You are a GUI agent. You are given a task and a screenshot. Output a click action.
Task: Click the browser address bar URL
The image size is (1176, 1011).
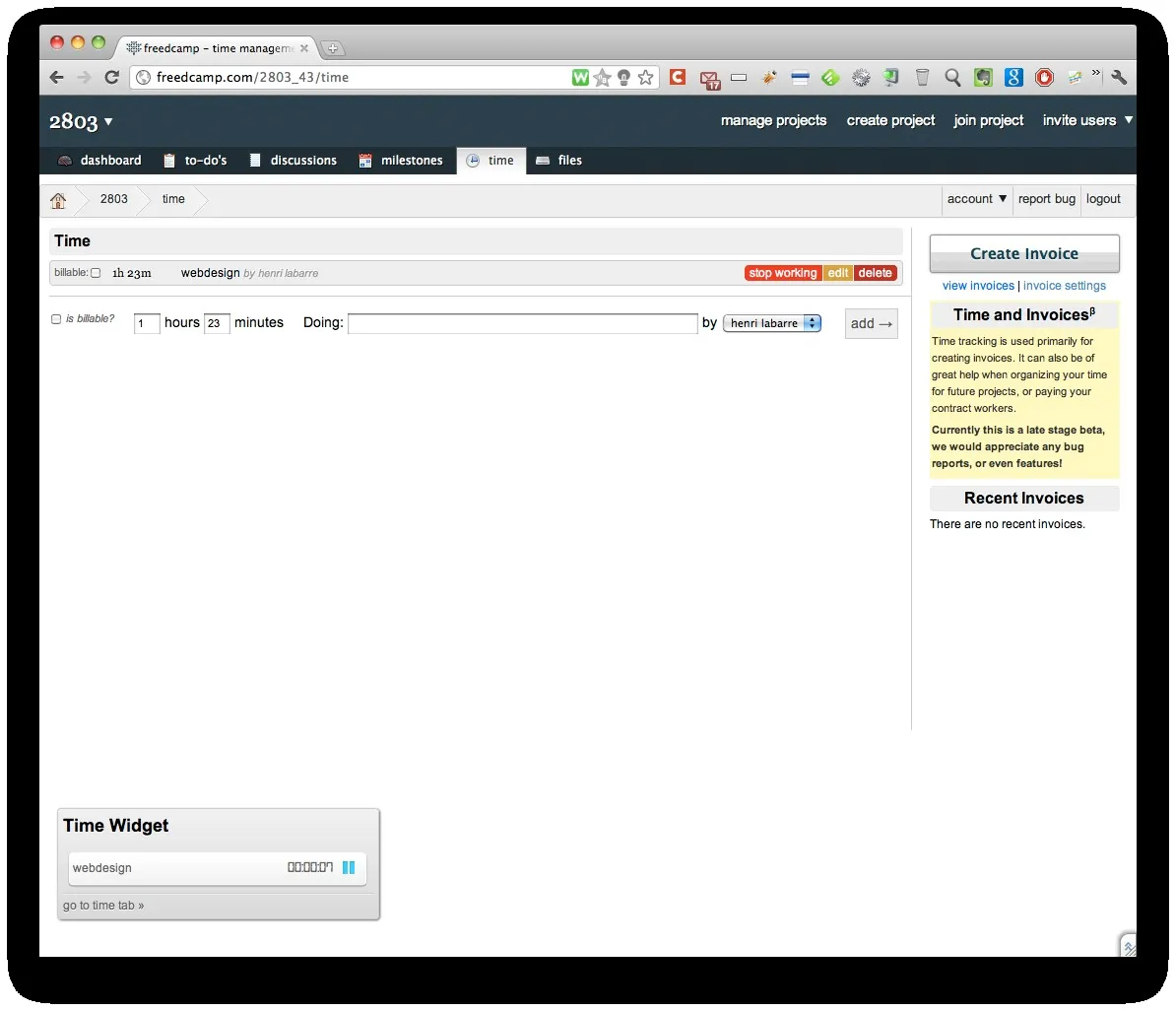coord(253,77)
